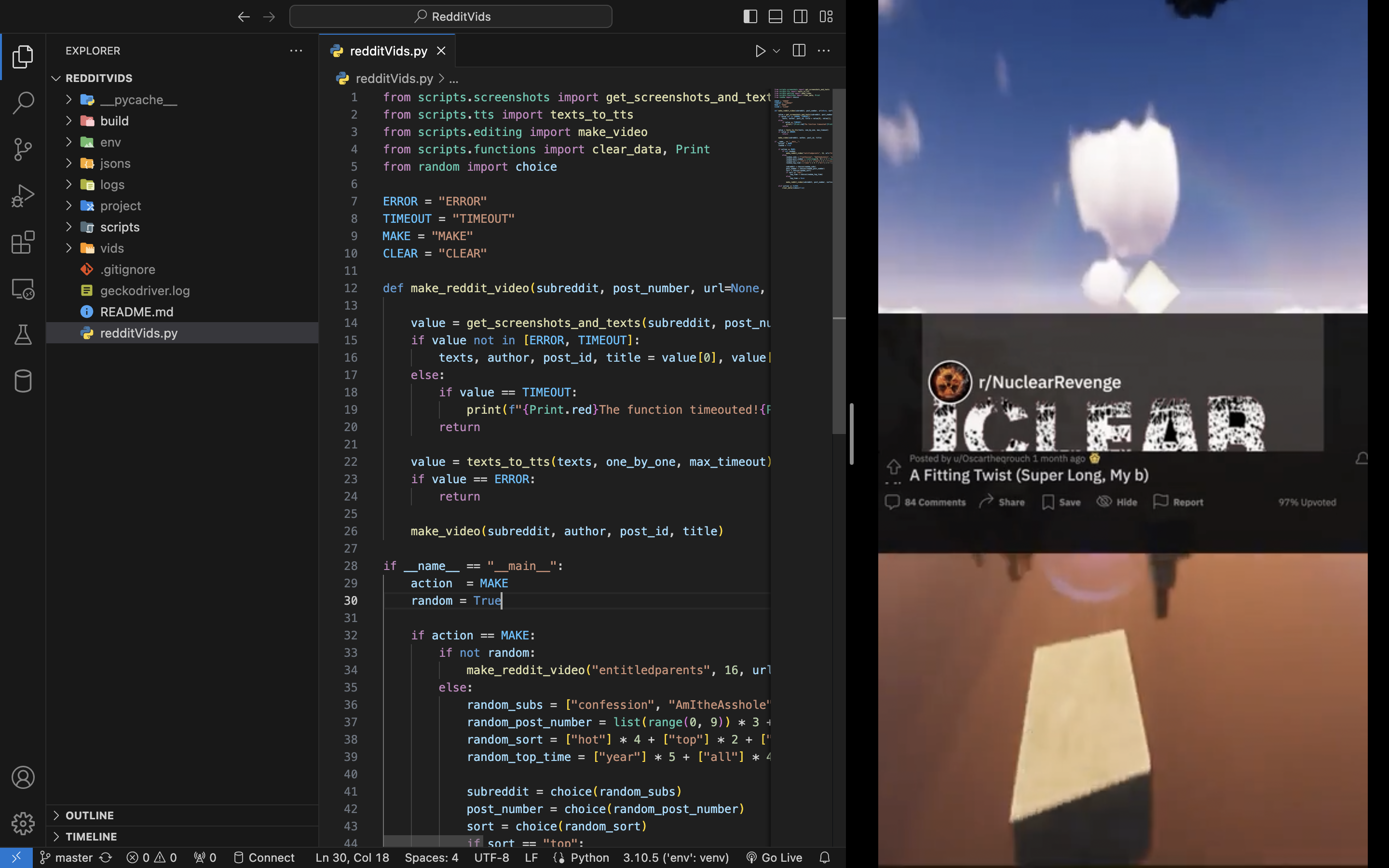Open the Manage gear menu

click(23, 823)
